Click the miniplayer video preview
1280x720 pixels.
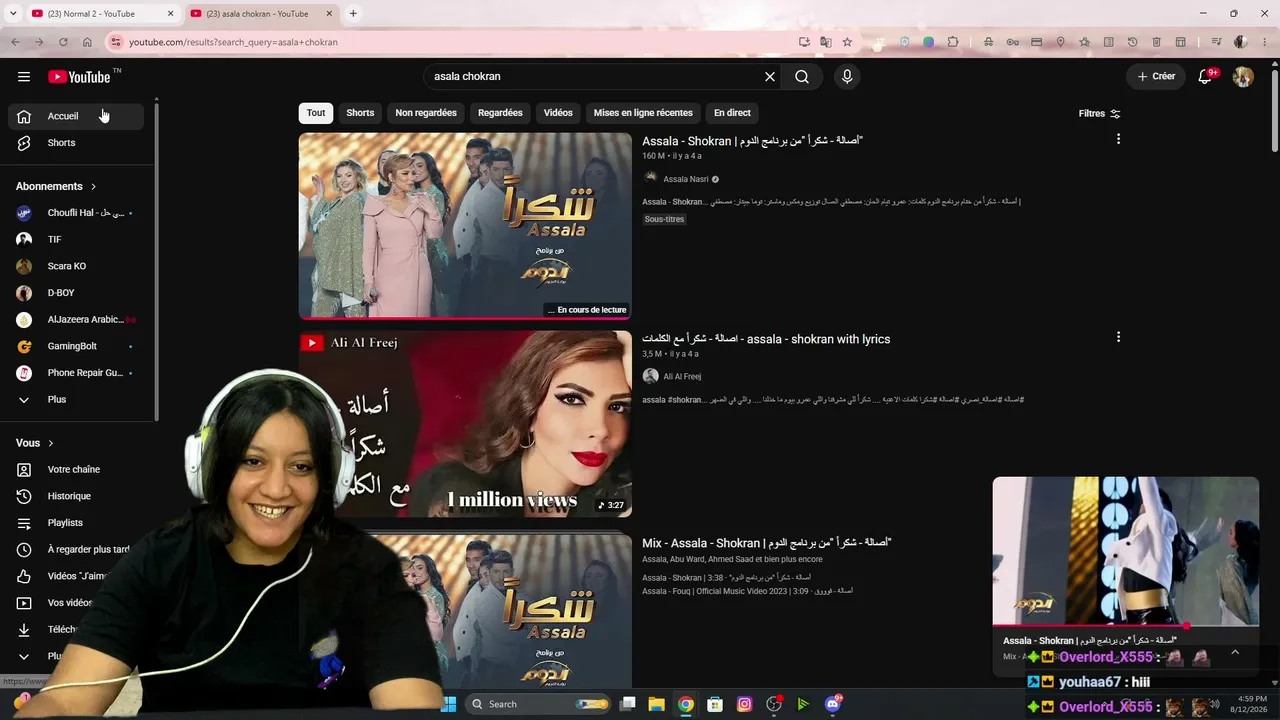click(x=1125, y=550)
